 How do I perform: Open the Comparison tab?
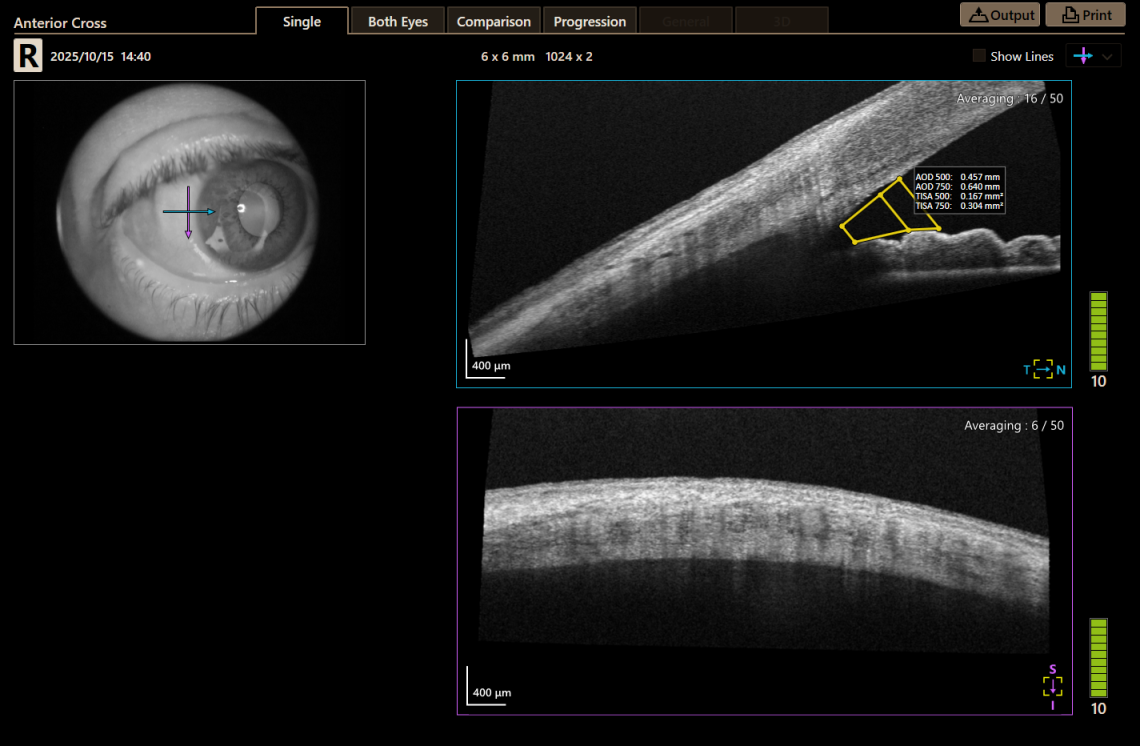(x=493, y=20)
